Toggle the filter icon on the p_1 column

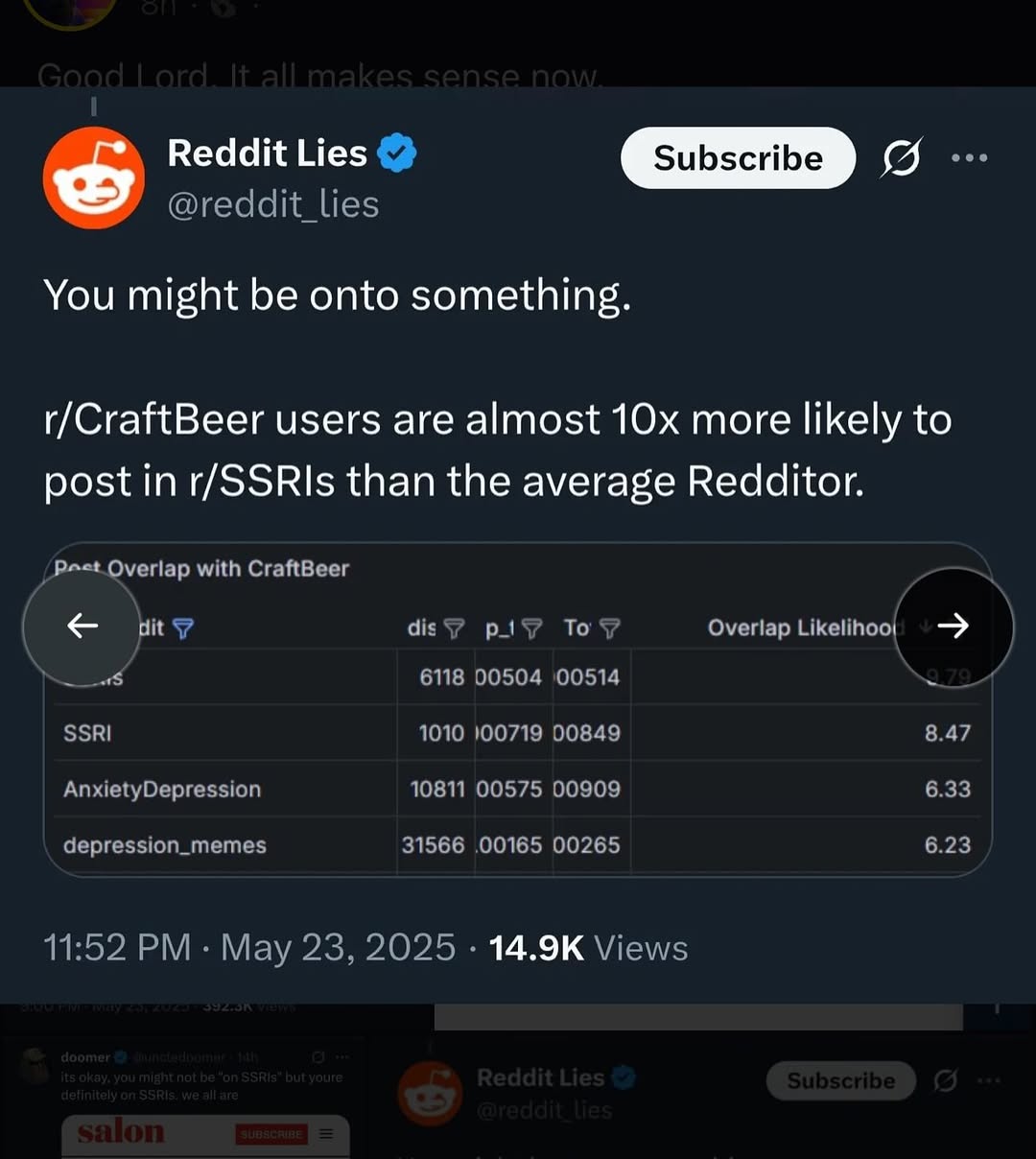click(531, 628)
